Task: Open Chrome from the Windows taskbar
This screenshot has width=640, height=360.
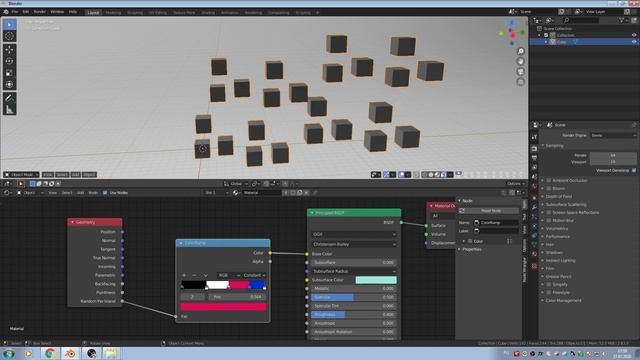Action: point(50,353)
